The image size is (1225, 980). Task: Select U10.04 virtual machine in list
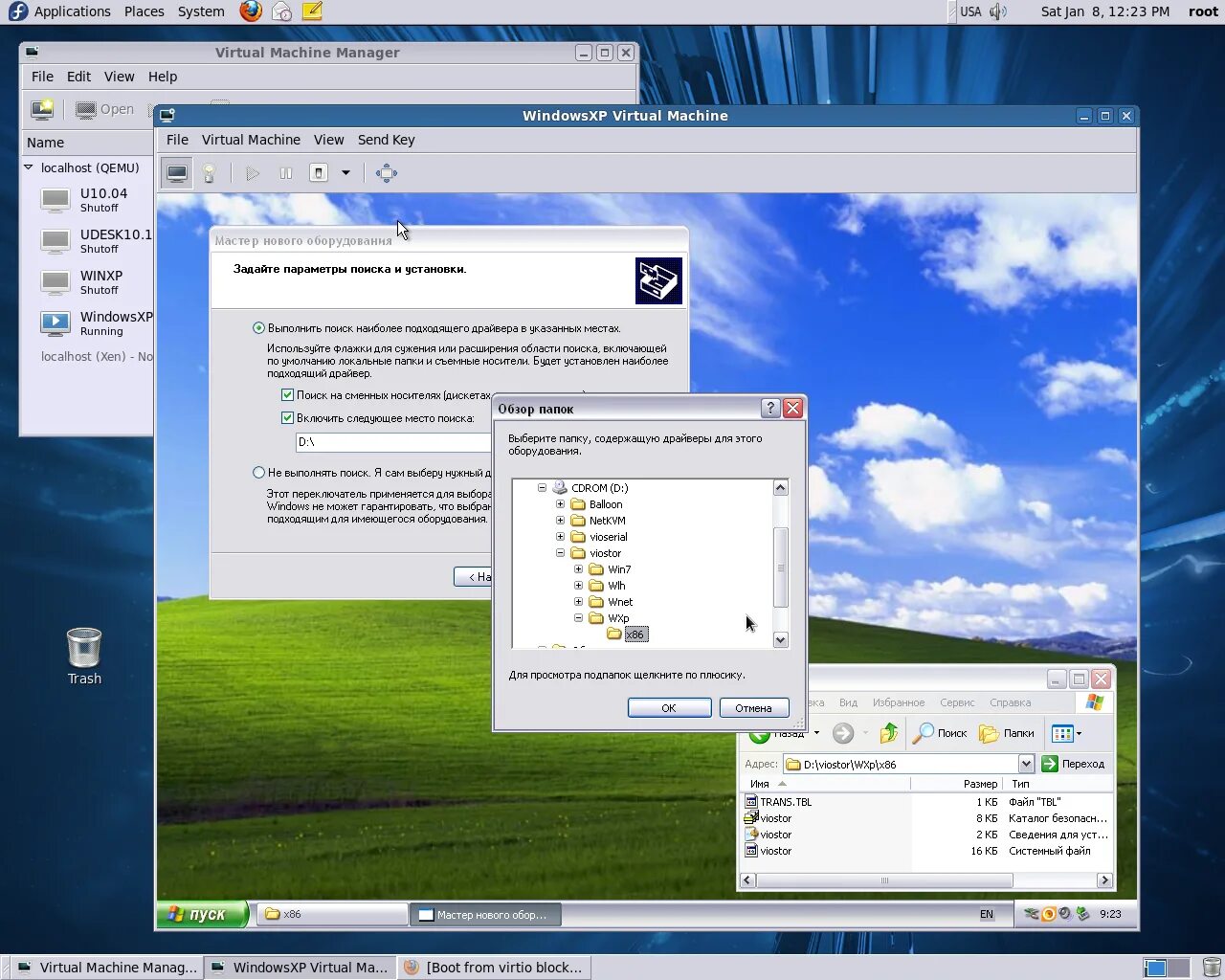96,200
